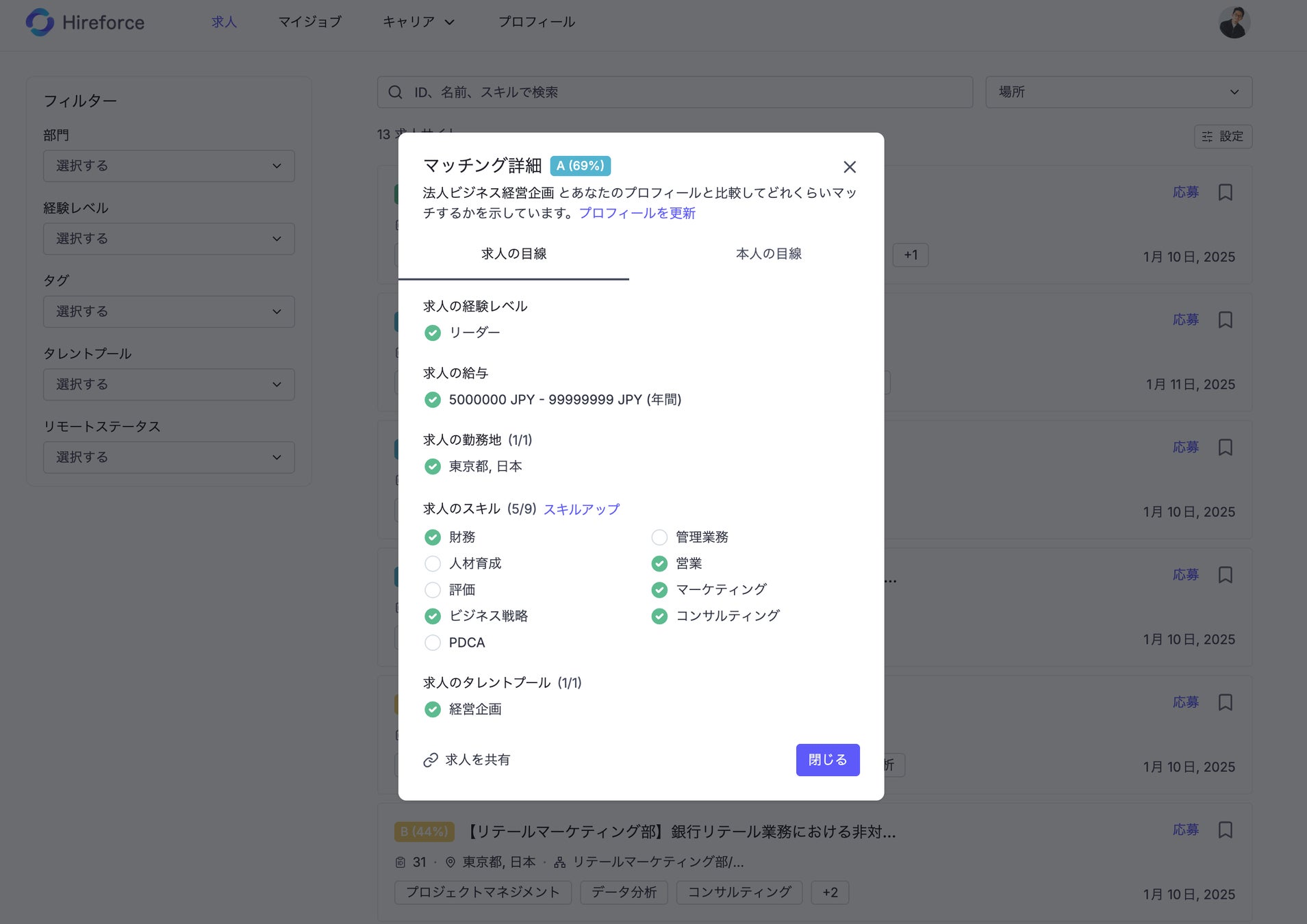The width and height of the screenshot is (1307, 924).
Task: Toggle the 人材育成 skill circle
Action: click(x=433, y=564)
